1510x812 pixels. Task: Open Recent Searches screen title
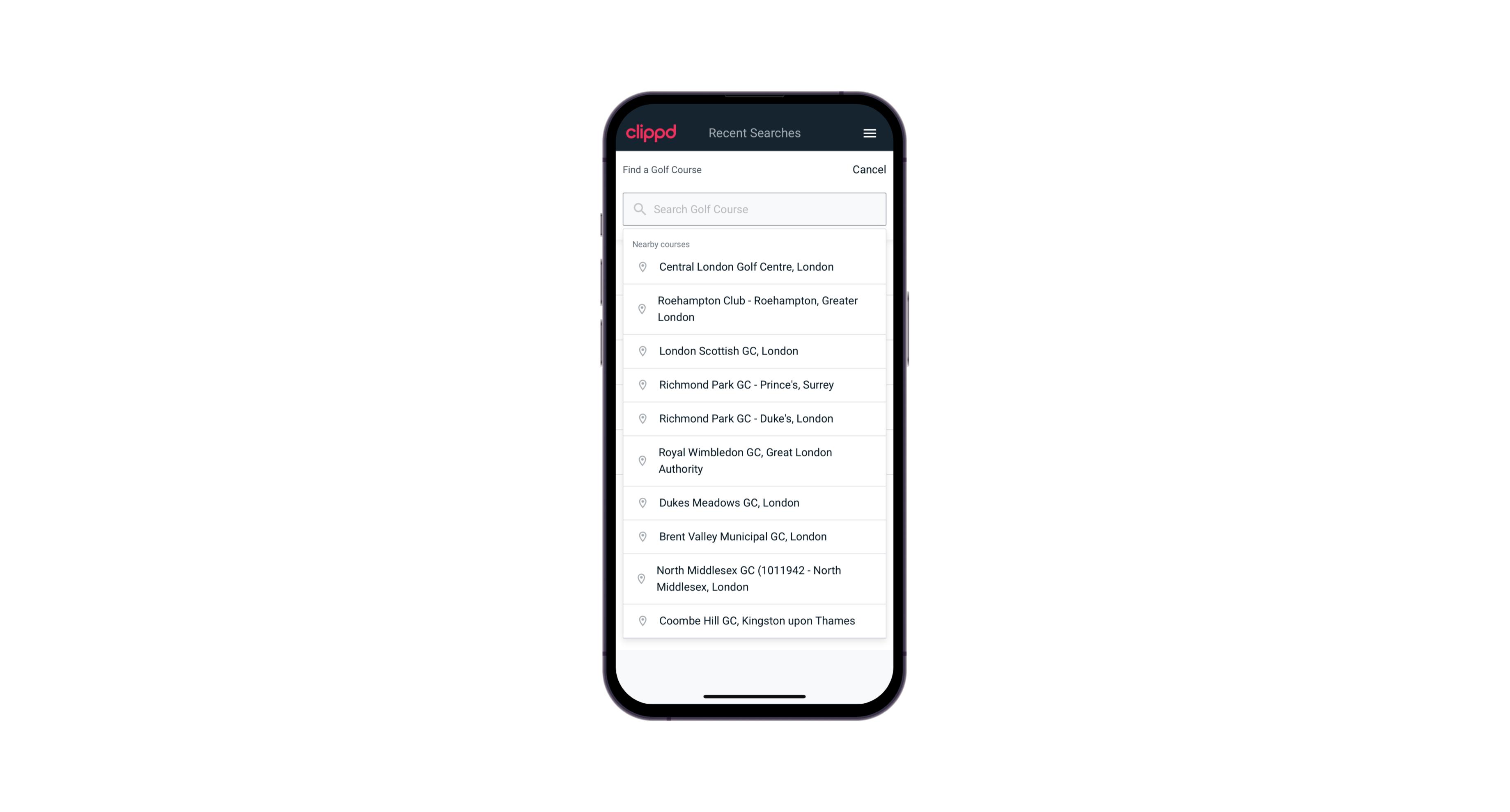(x=754, y=132)
